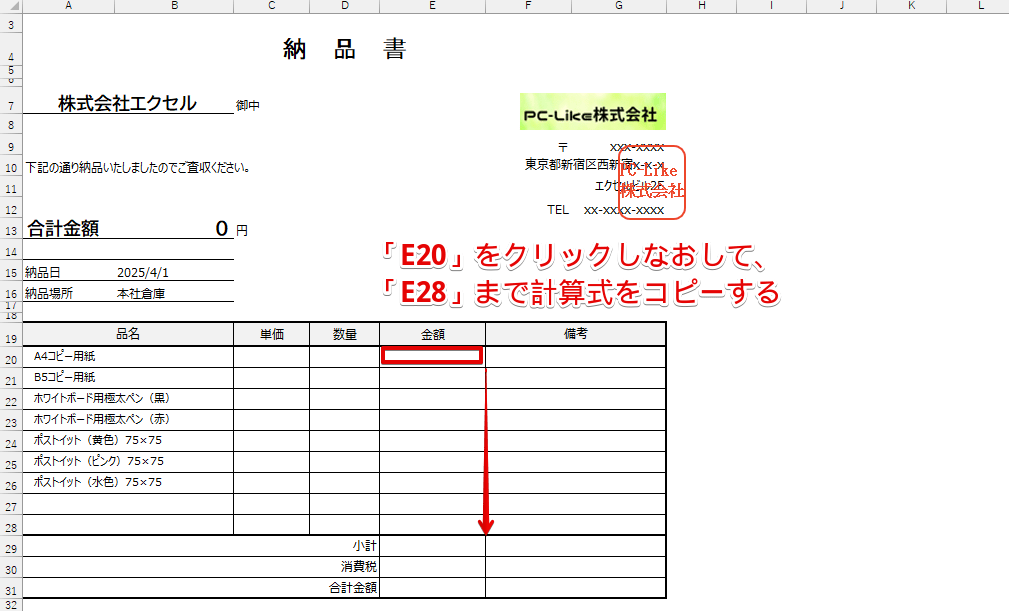This screenshot has height=611, width=1009.
Task: Select column G header
Action: (618, 6)
